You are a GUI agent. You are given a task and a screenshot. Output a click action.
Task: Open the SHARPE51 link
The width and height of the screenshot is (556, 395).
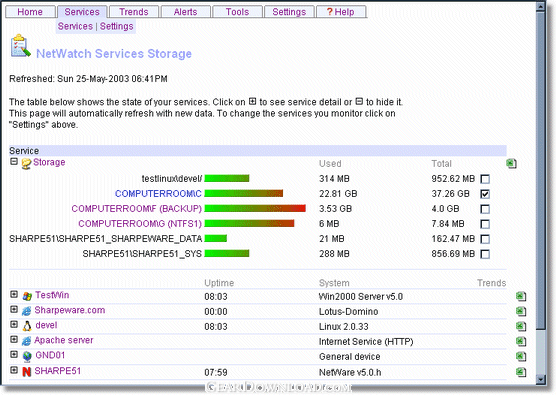click(x=58, y=371)
